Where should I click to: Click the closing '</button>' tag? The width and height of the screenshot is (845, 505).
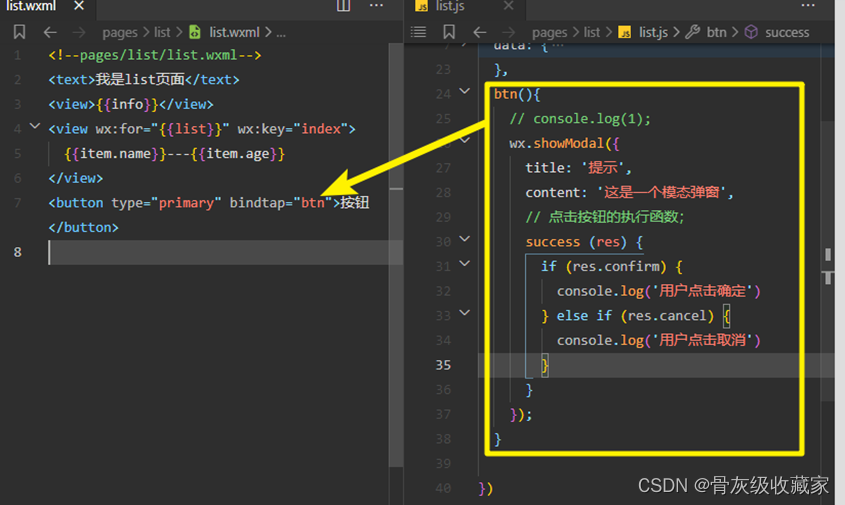click(x=84, y=227)
